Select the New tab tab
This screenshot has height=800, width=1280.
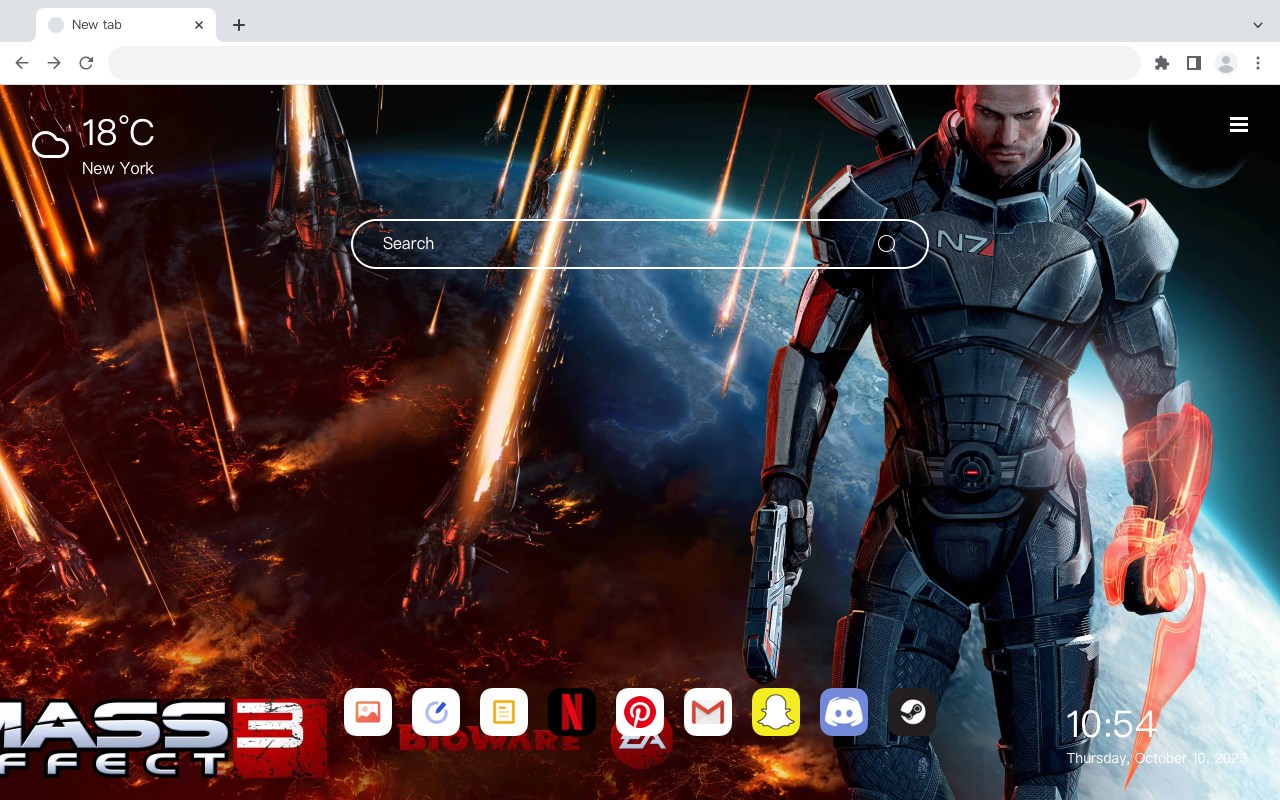126,25
